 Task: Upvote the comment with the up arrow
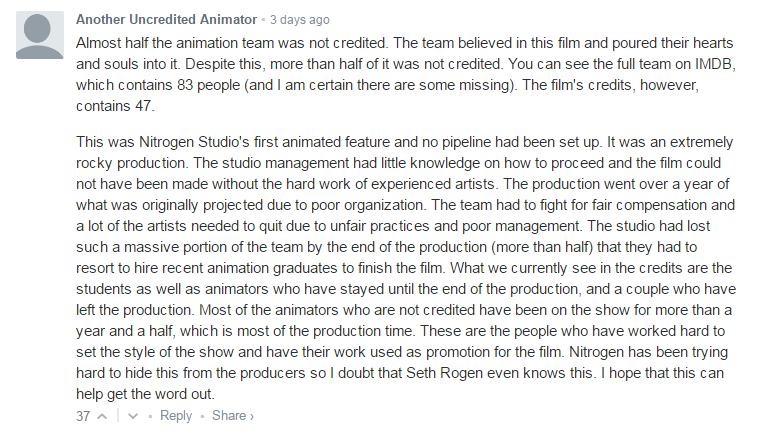click(x=102, y=417)
